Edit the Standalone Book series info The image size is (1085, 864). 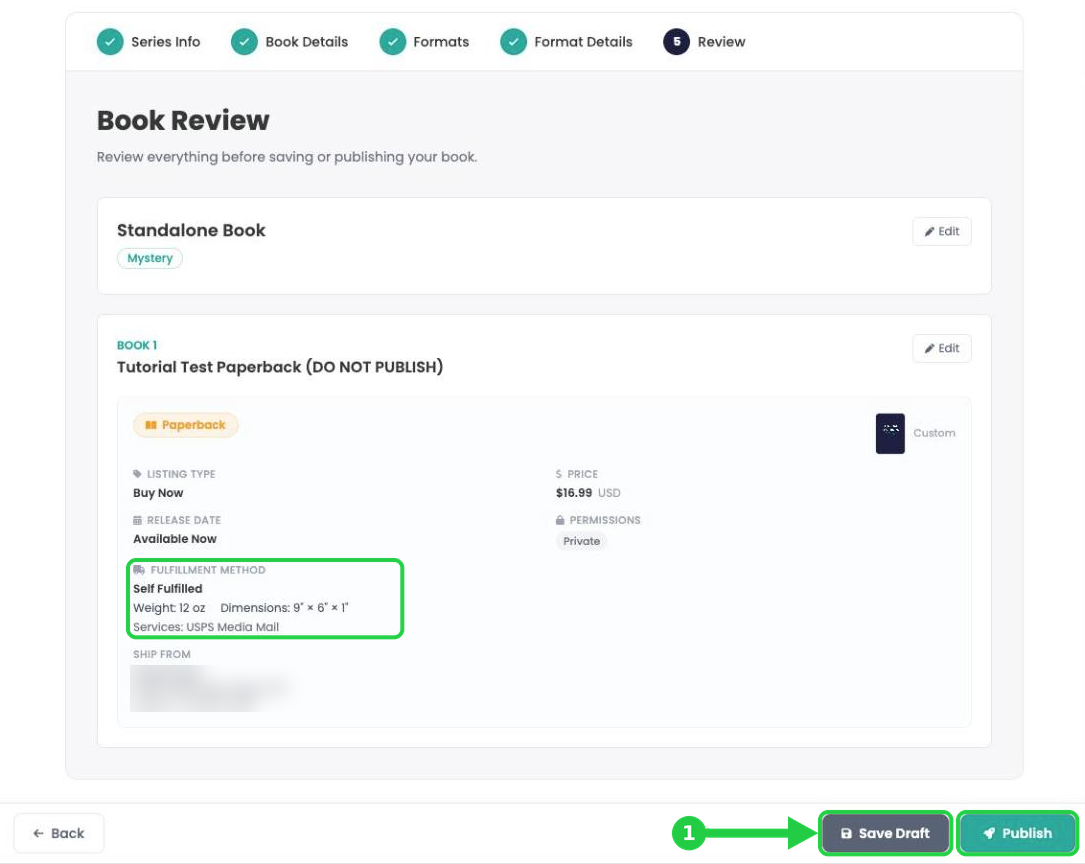pos(942,231)
